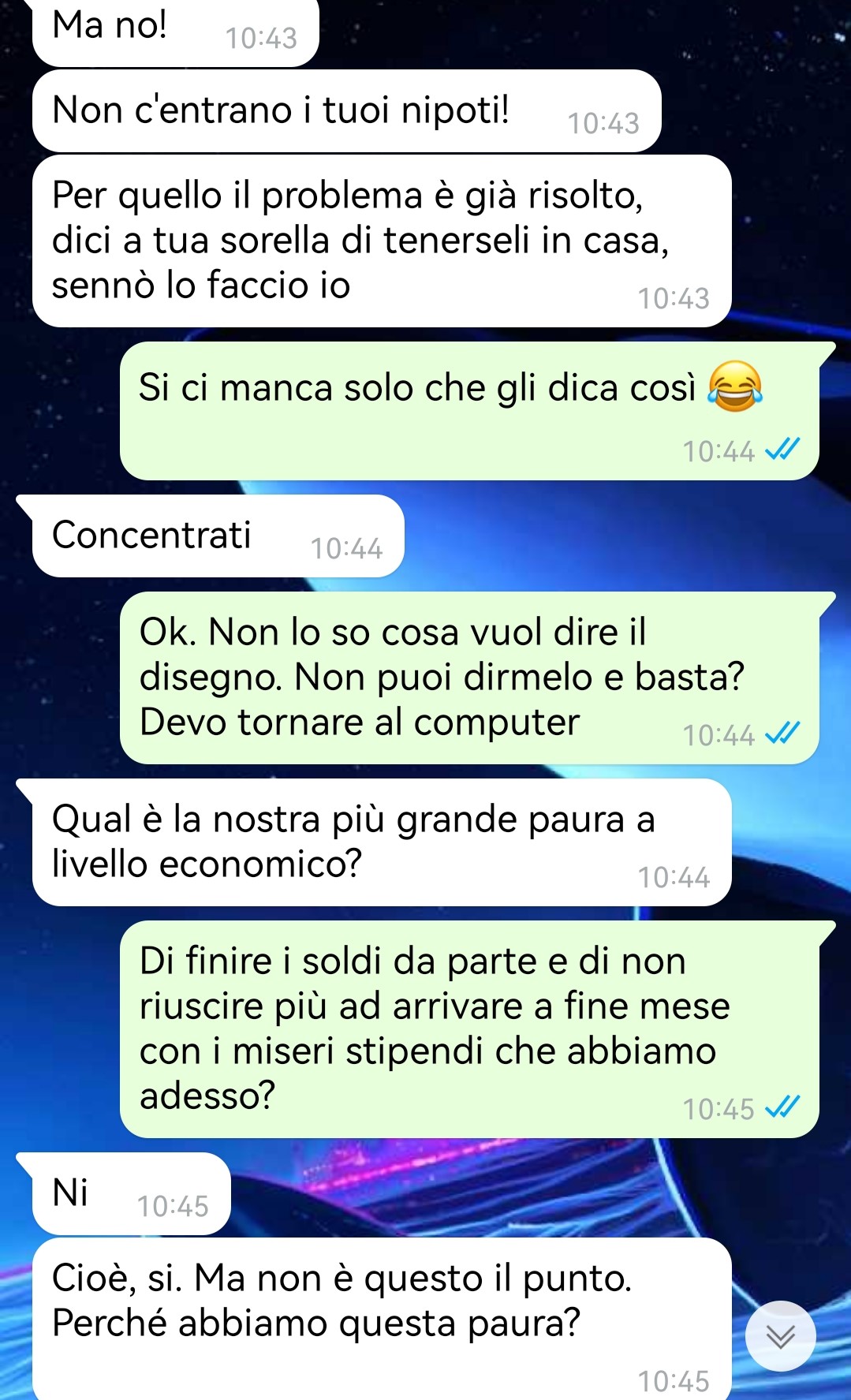Viewport: 851px width, 1400px height.
Task: Tap 'Si ci manca solo che gli dica così' message
Action: [x=469, y=411]
